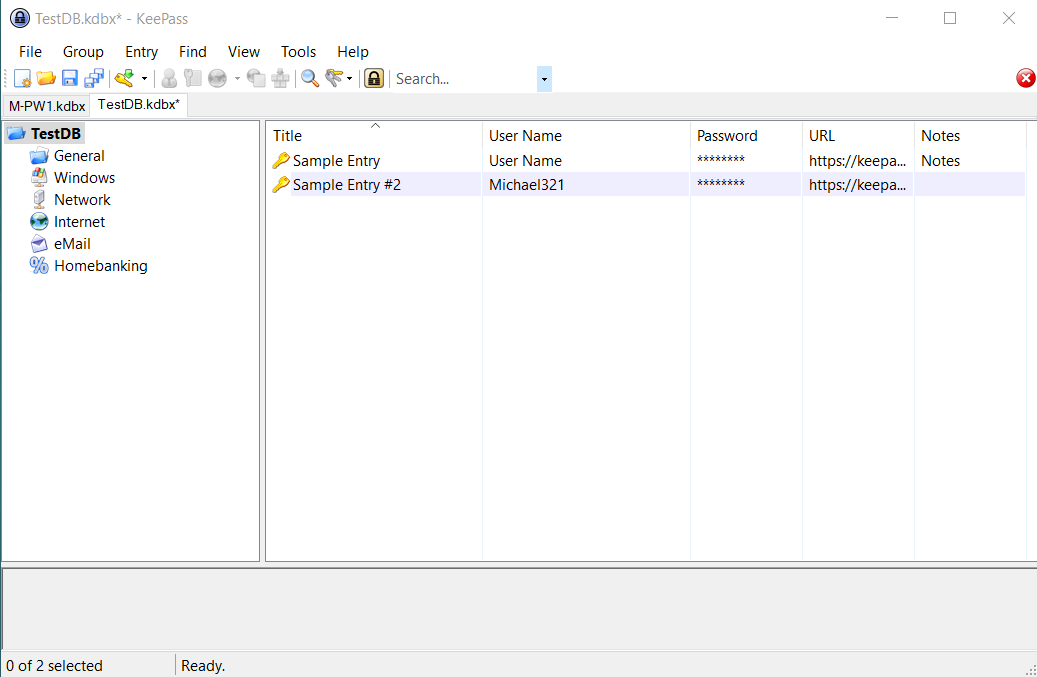Click the Show Entries keys icon
Screen dimensions: 1037x677
click(x=334, y=79)
